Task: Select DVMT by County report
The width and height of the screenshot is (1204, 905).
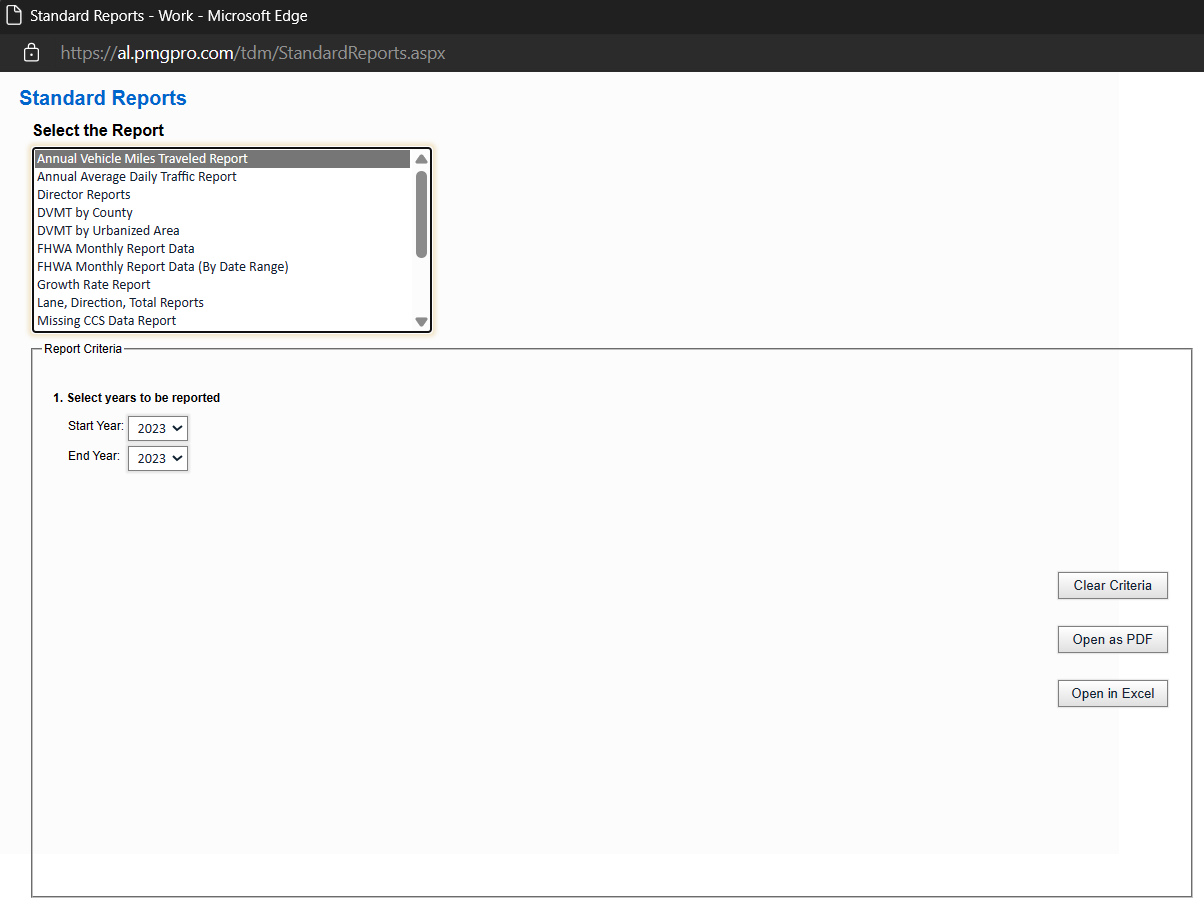Action: pos(222,213)
